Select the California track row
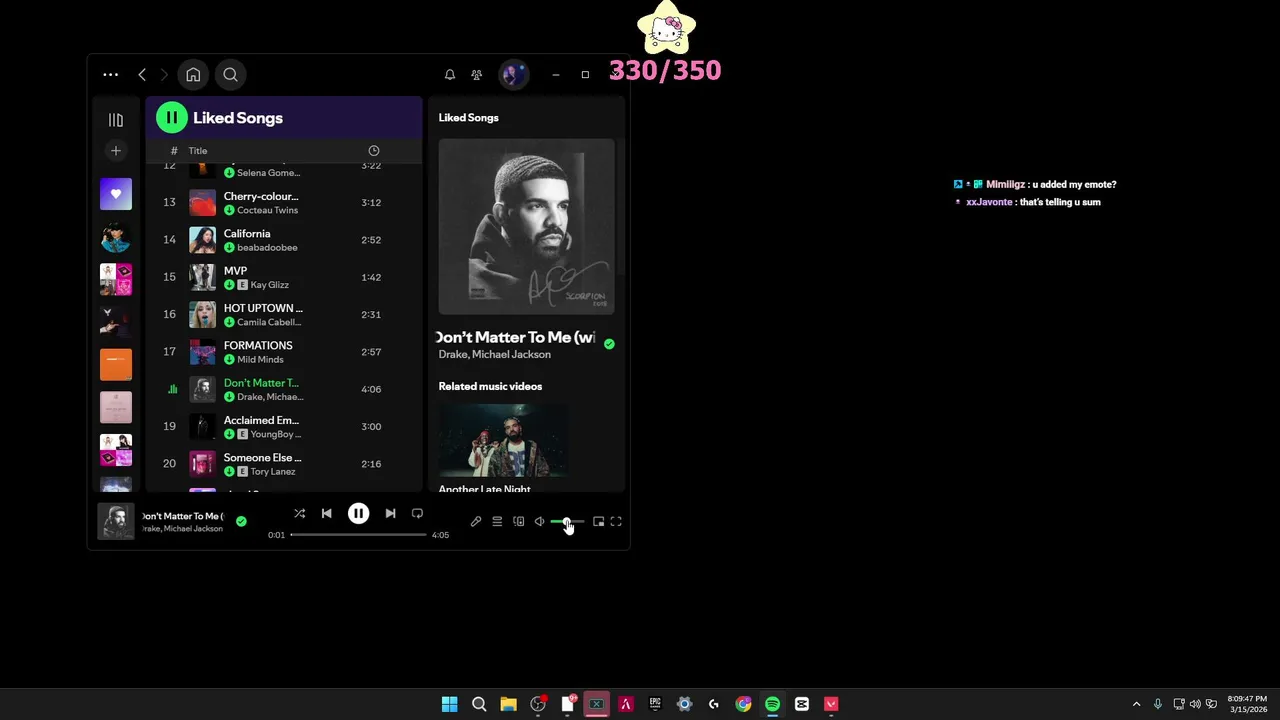The height and width of the screenshot is (720, 1280). pyautogui.click(x=284, y=240)
